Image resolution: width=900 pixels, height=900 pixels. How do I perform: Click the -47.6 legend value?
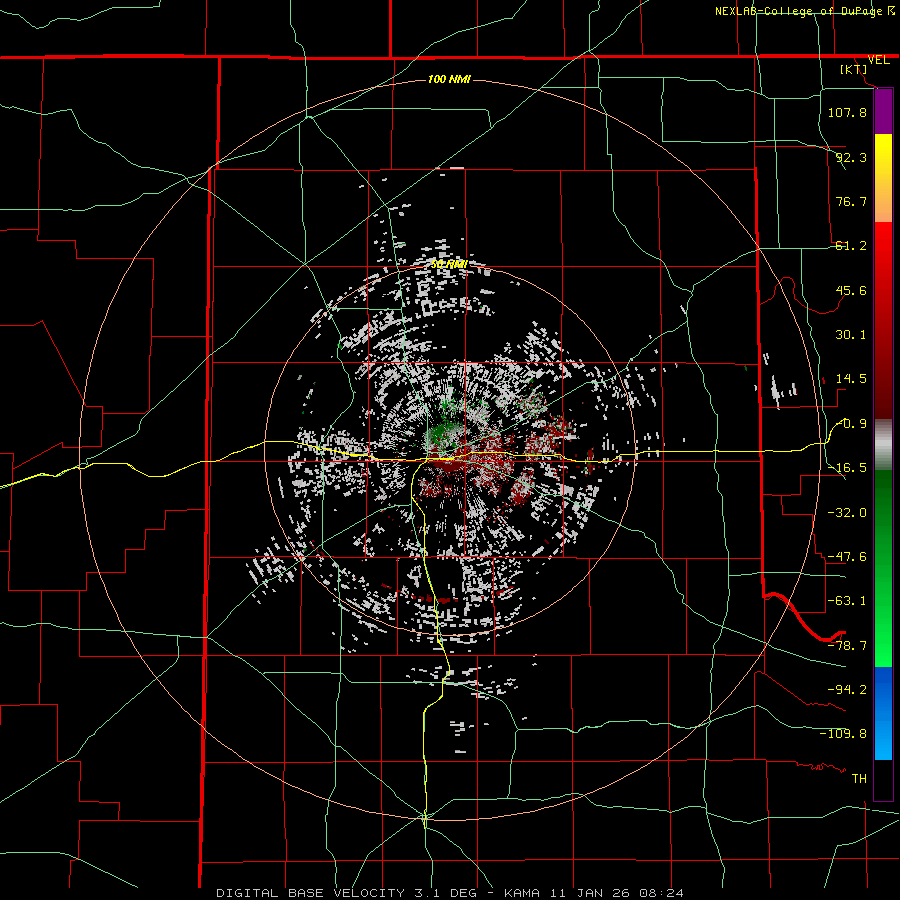pyautogui.click(x=847, y=557)
